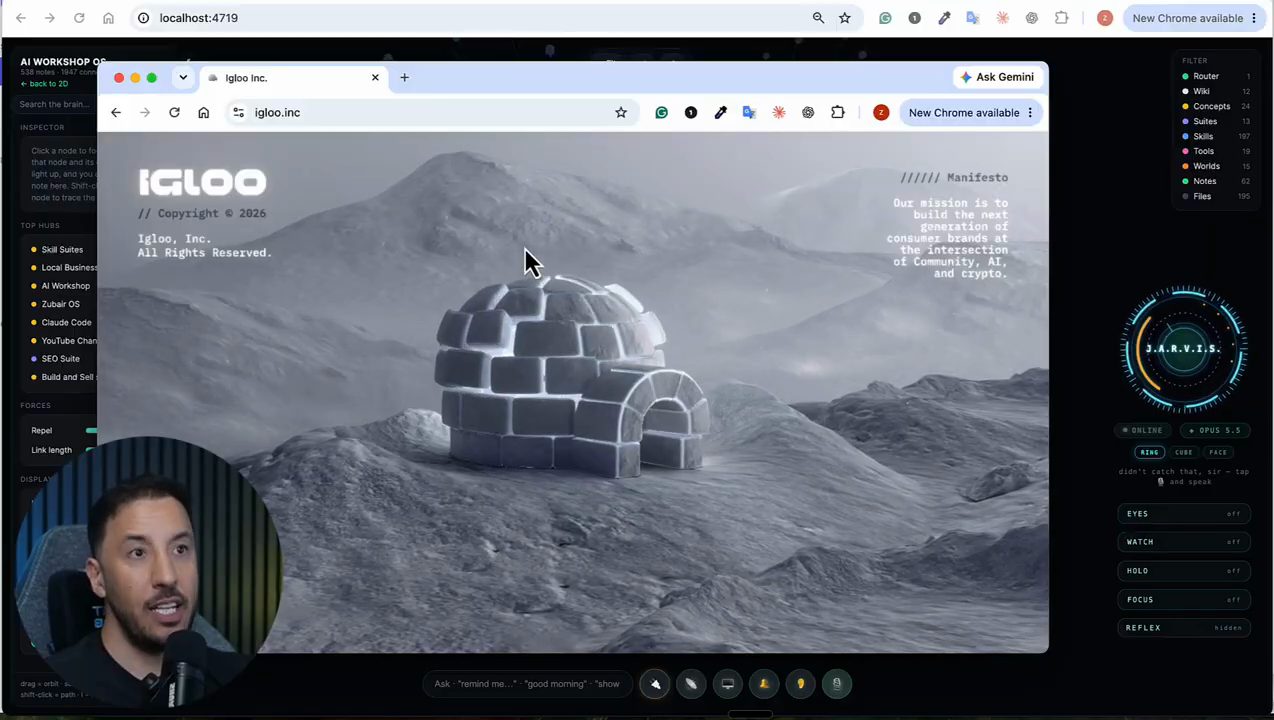Click the IGLOO logo on the page
Screen dimensions: 1274x720
[202, 182]
